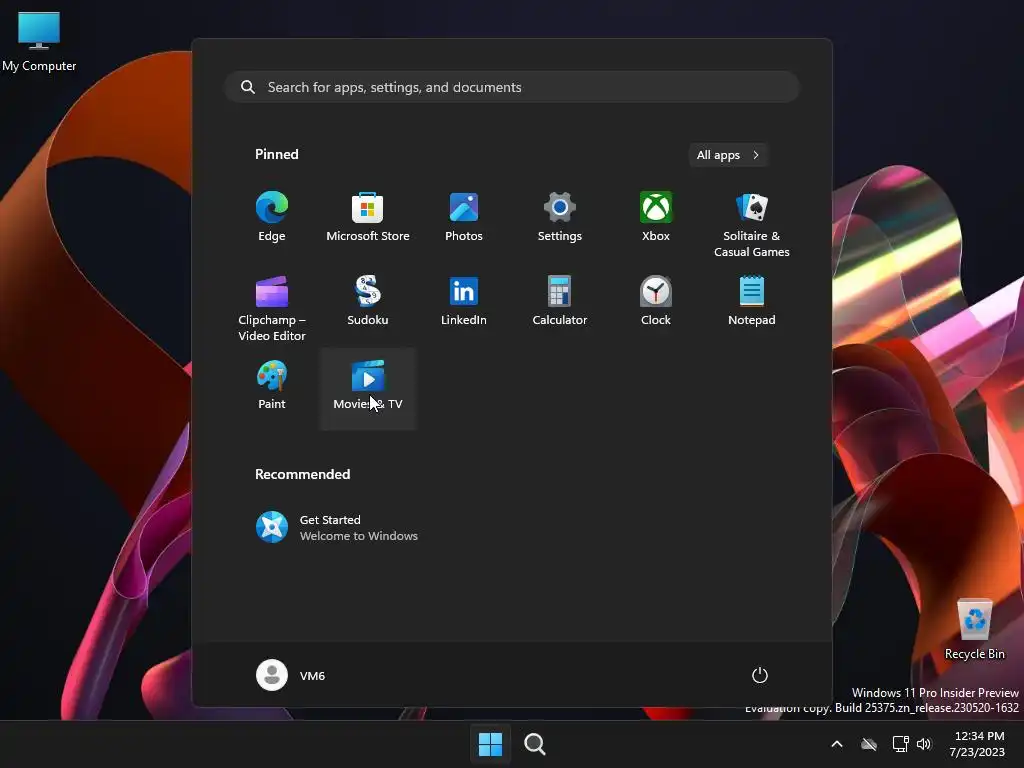This screenshot has width=1024, height=768.
Task: Show hidden icons in system tray
Action: tap(837, 744)
